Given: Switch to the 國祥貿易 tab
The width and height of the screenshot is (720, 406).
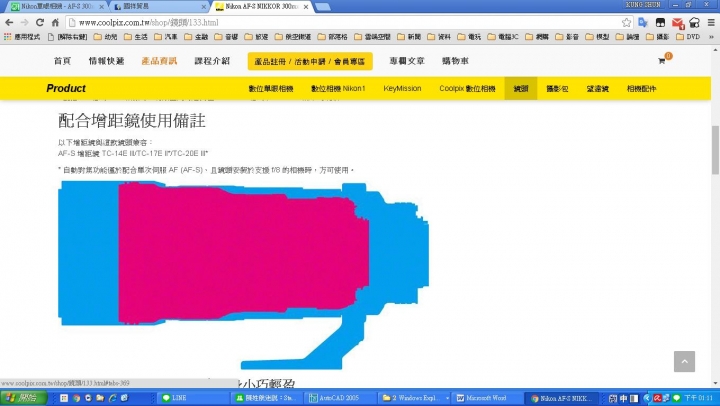Looking at the screenshot, I should [x=158, y=7].
